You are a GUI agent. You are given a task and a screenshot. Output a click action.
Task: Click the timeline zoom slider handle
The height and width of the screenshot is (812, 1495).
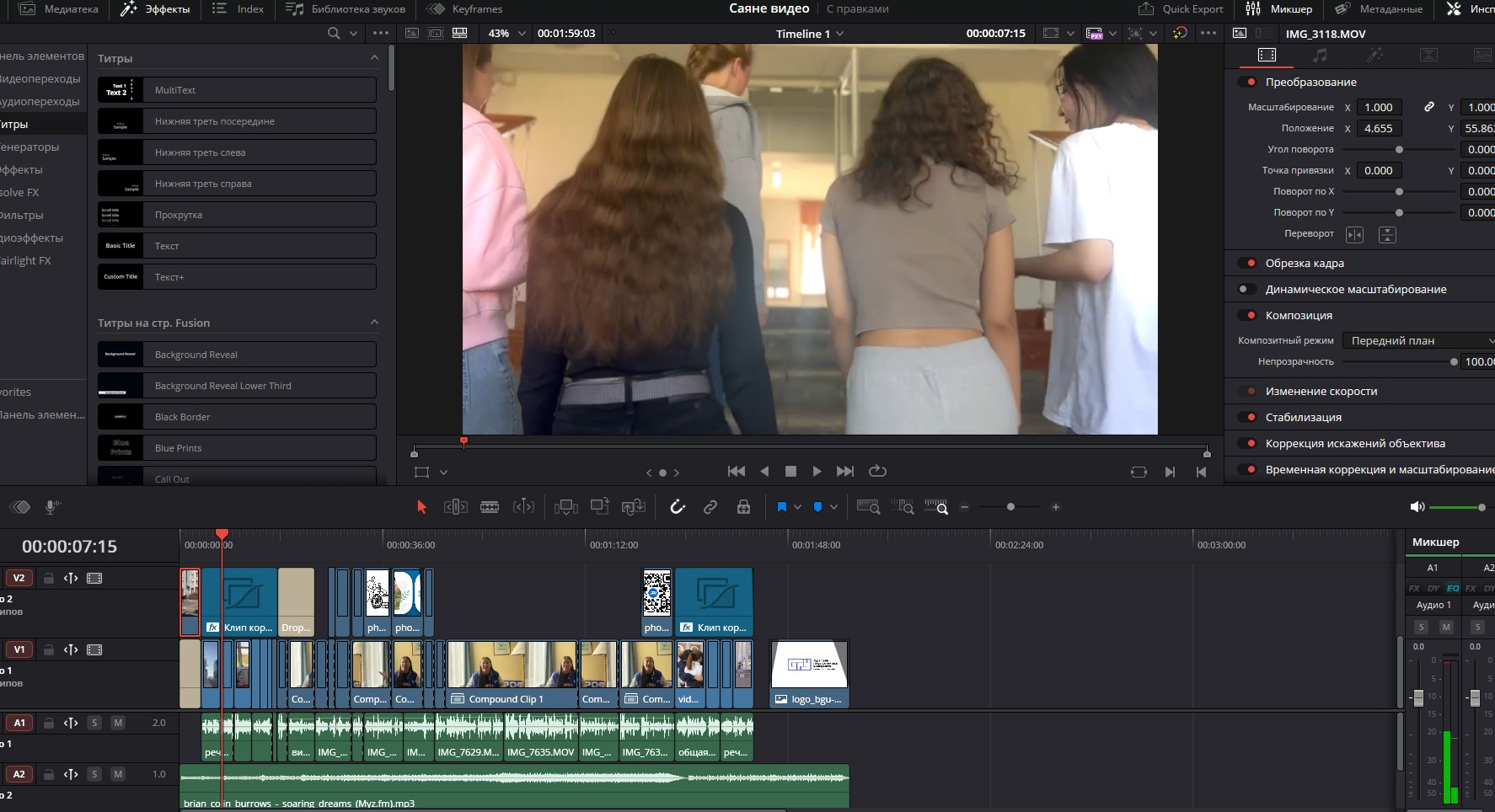pos(1010,507)
